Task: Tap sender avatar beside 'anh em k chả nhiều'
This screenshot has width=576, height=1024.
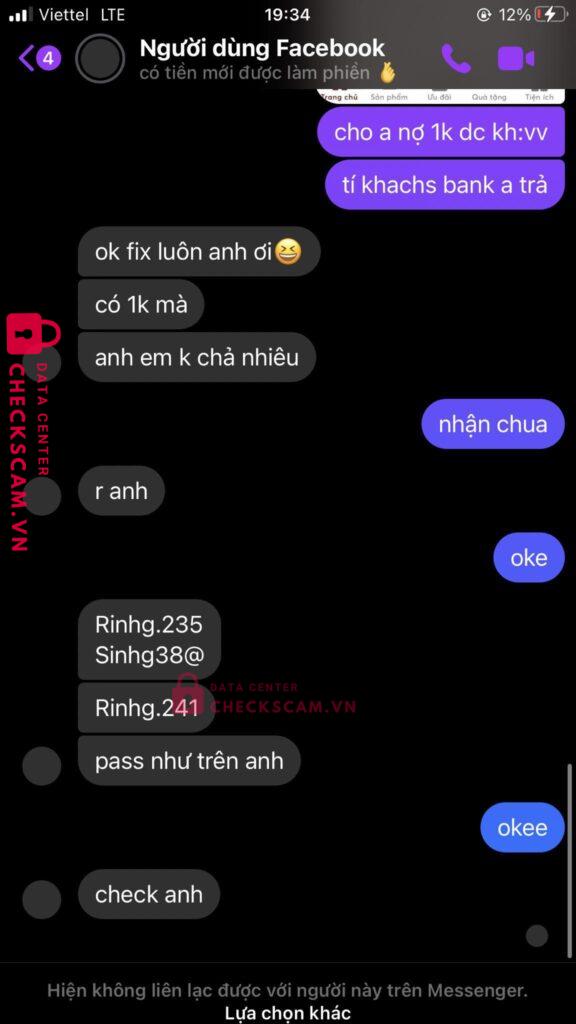Action: pos(42,362)
